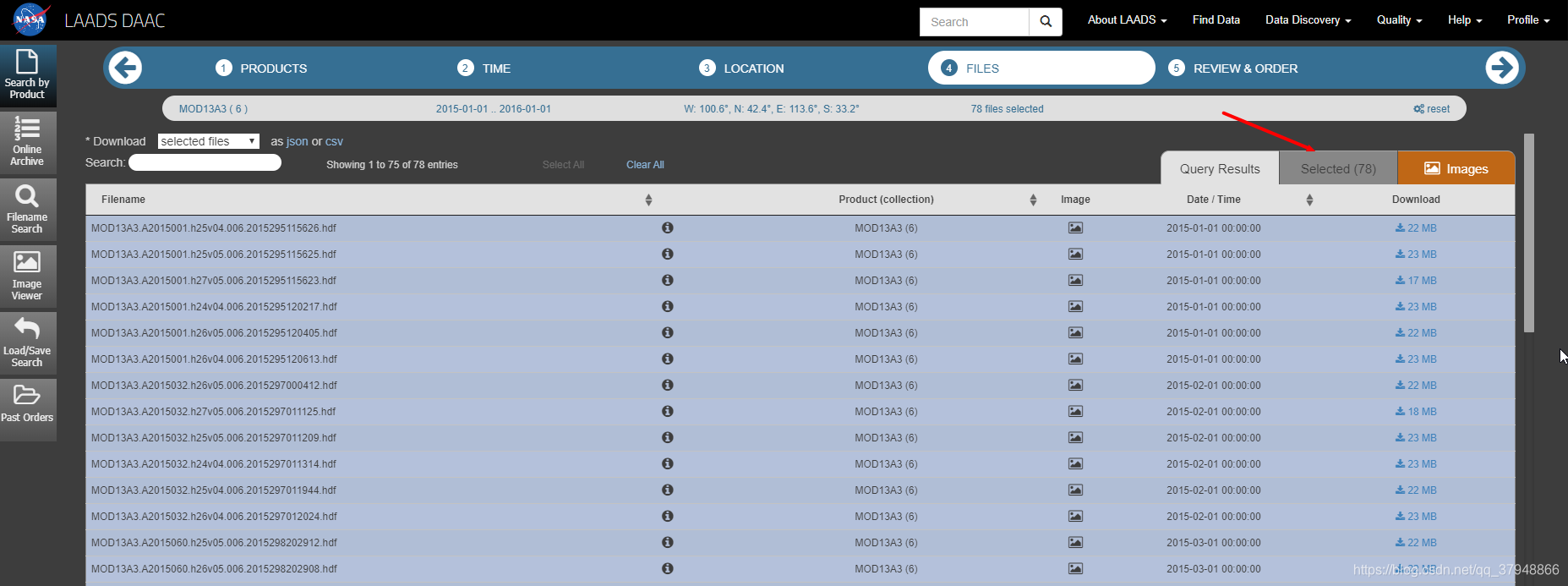The image size is (1568, 586).
Task: Open the download selection dropdown
Action: pyautogui.click(x=209, y=141)
